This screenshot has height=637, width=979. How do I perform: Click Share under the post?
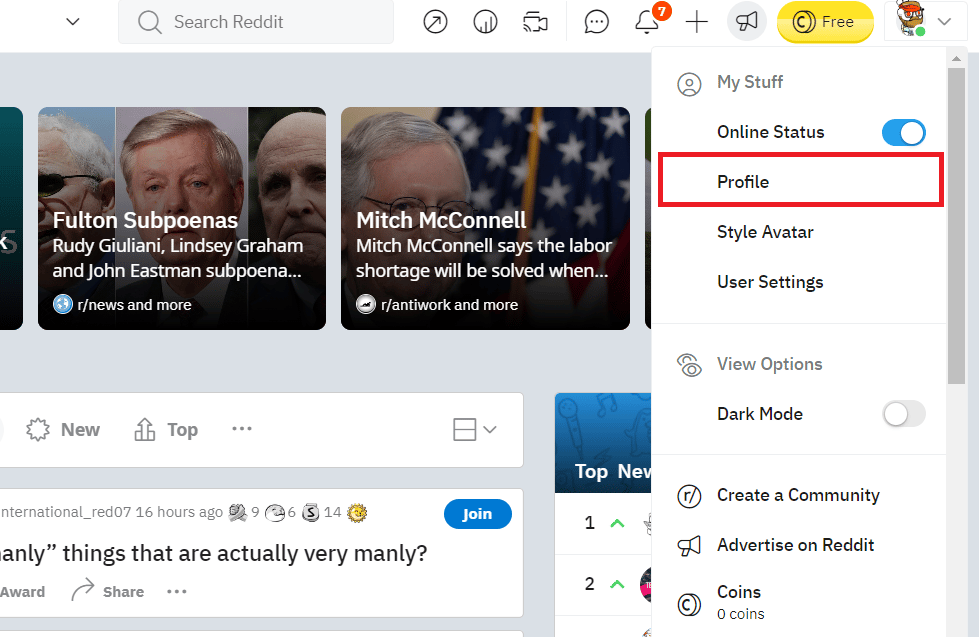[108, 591]
